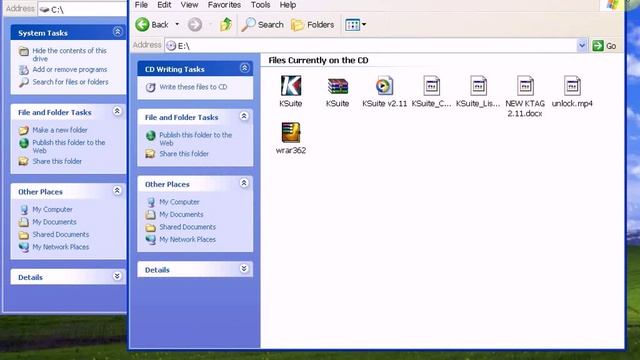The height and width of the screenshot is (360, 640).
Task: Open the Search toolbar button
Action: (262, 24)
